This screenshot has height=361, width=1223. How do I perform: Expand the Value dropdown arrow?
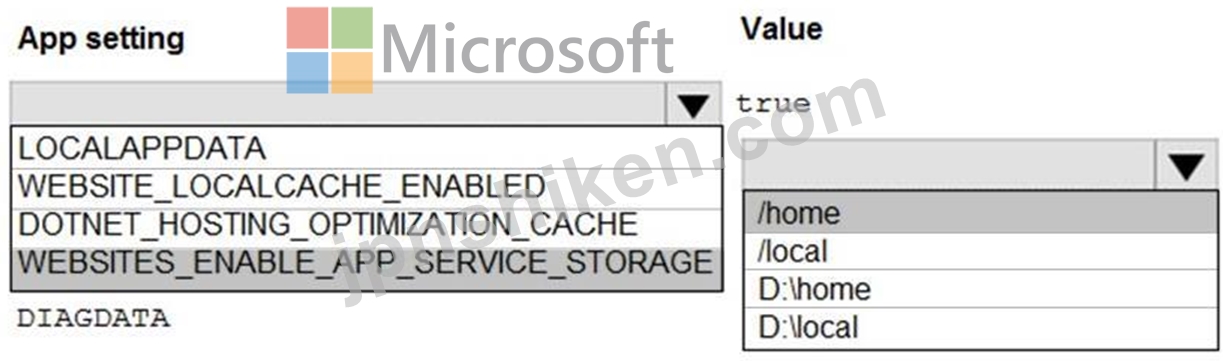click(x=1186, y=166)
